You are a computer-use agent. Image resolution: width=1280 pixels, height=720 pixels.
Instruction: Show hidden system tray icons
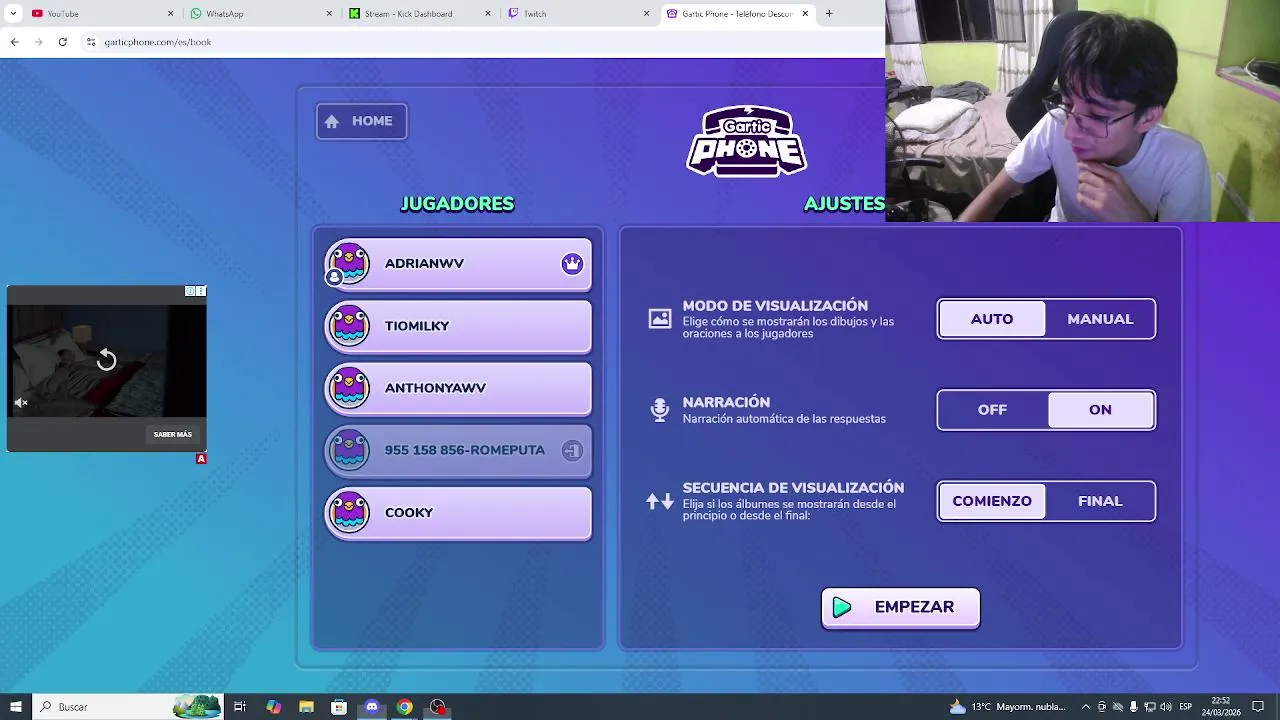tap(1086, 707)
